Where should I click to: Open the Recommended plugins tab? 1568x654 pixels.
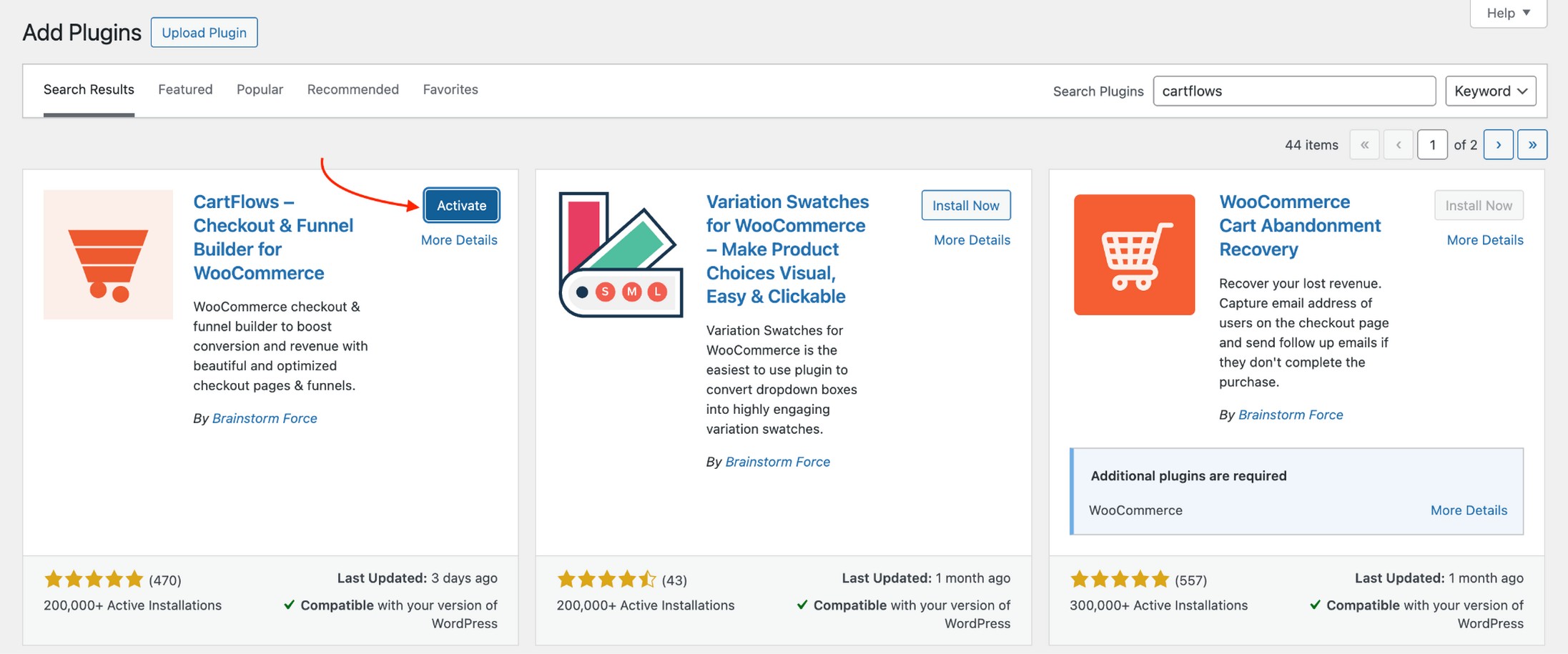(353, 89)
